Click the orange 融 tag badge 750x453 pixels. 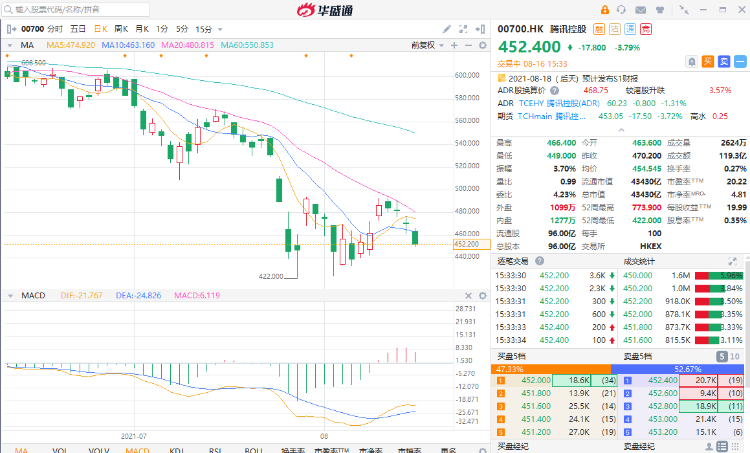(599, 29)
